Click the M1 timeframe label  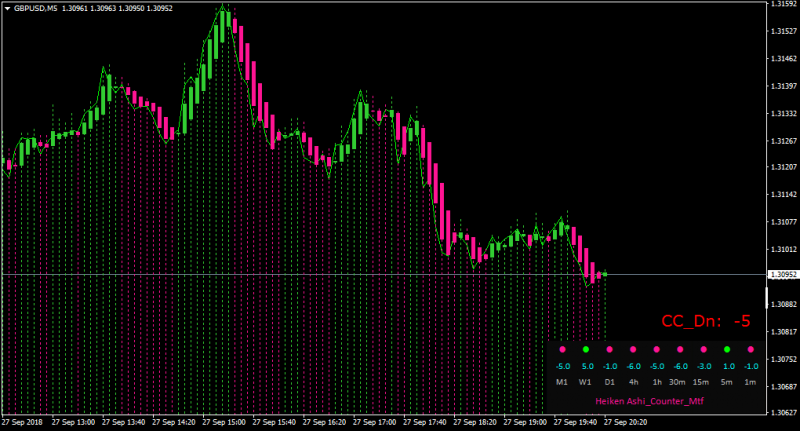562,382
